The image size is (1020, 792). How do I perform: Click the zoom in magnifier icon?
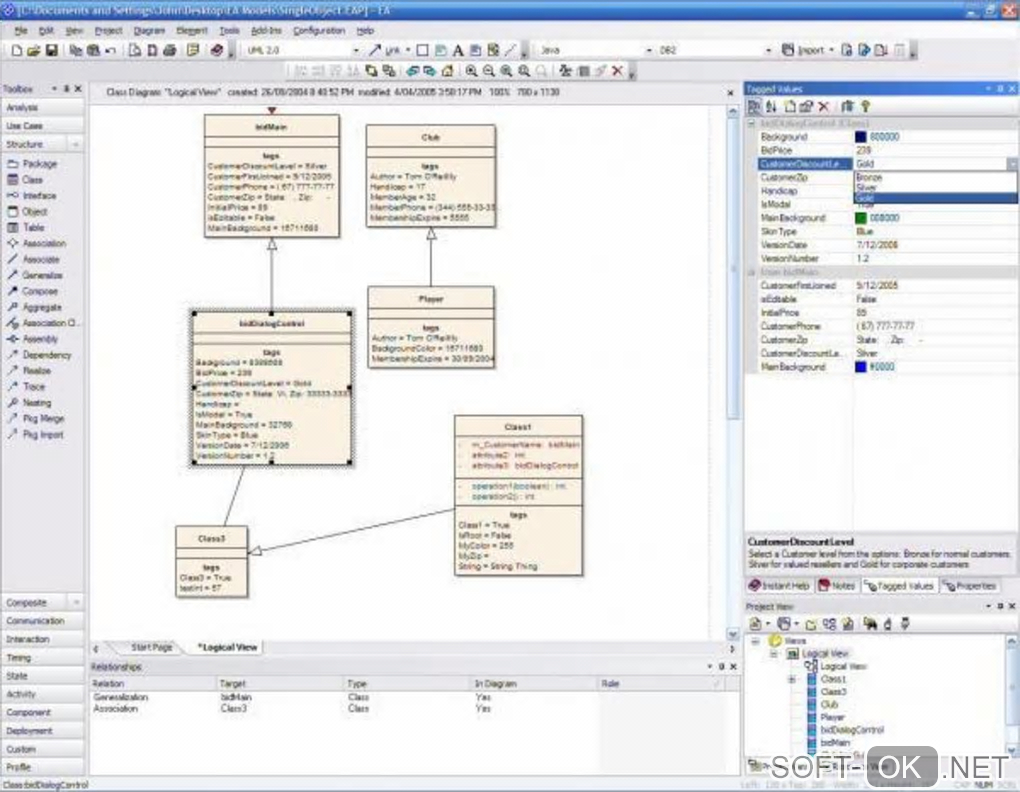tap(471, 71)
